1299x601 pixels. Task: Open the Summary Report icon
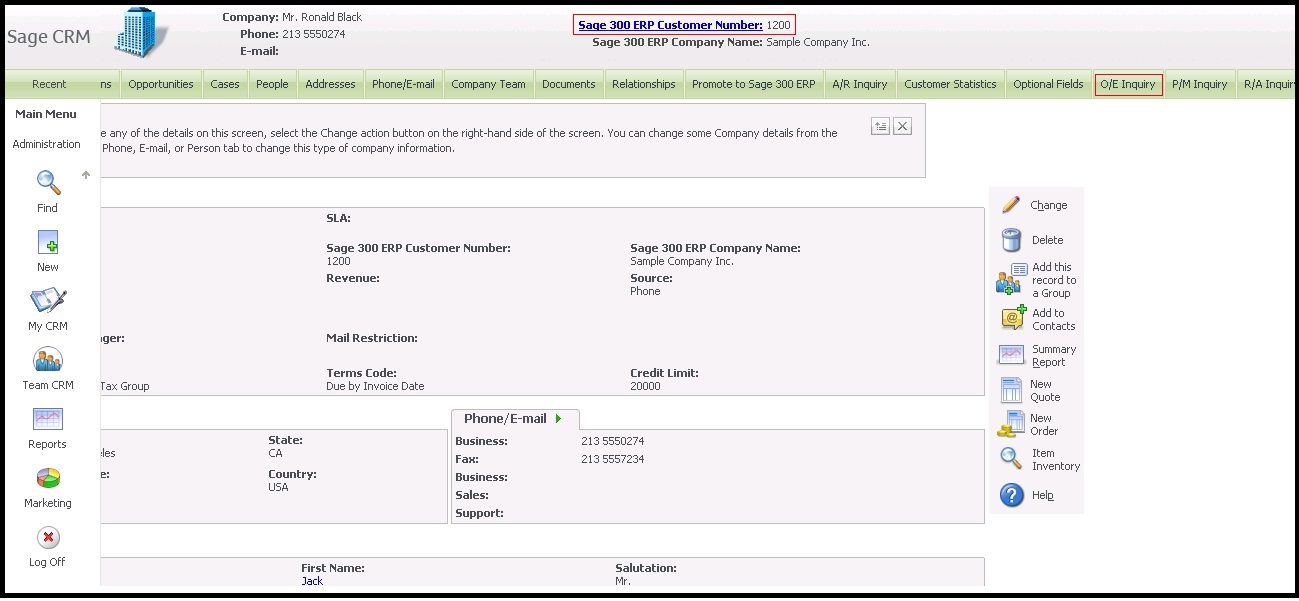tap(1012, 355)
